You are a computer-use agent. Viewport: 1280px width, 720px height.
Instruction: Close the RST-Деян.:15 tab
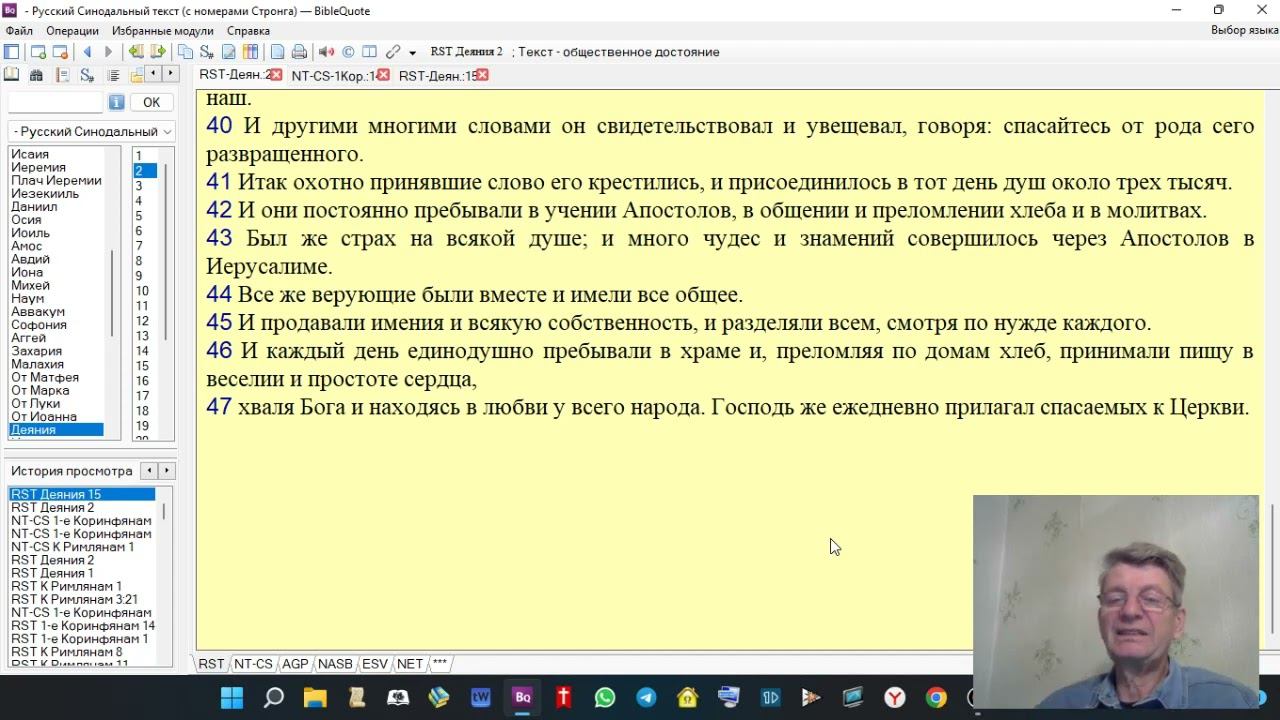point(483,75)
